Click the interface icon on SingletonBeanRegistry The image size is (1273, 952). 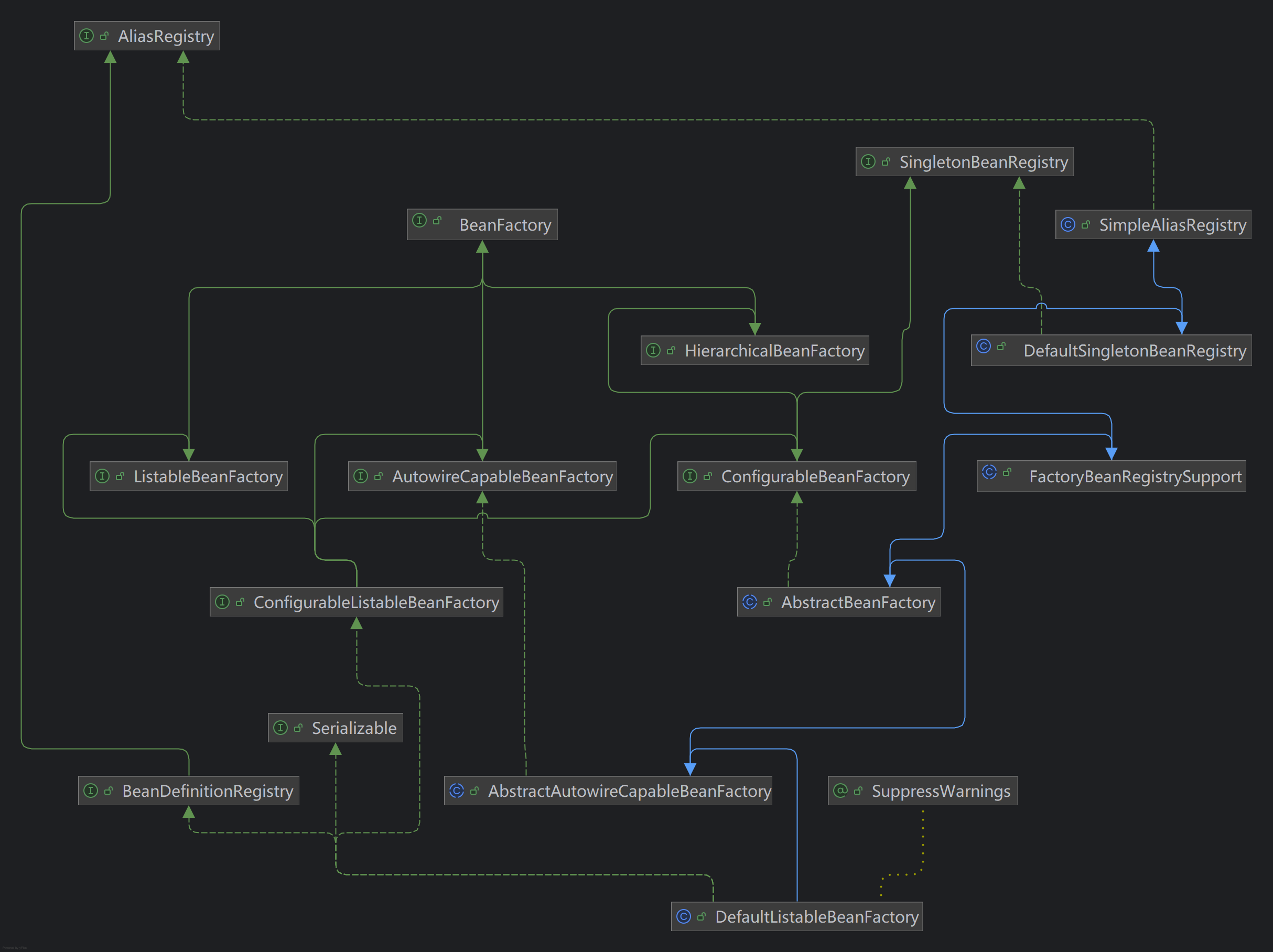click(x=868, y=162)
